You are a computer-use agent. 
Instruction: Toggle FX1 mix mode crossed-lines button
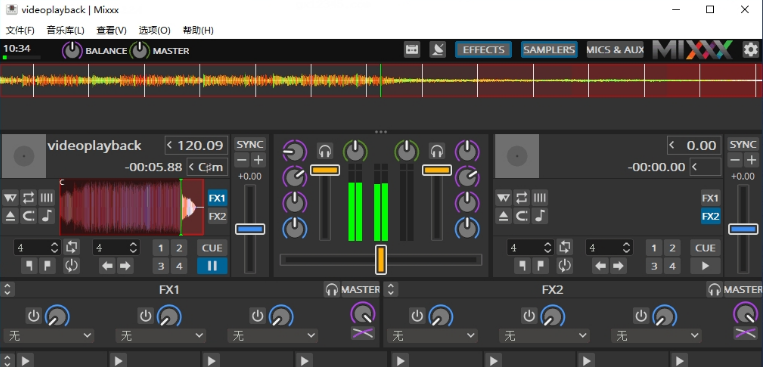click(363, 333)
